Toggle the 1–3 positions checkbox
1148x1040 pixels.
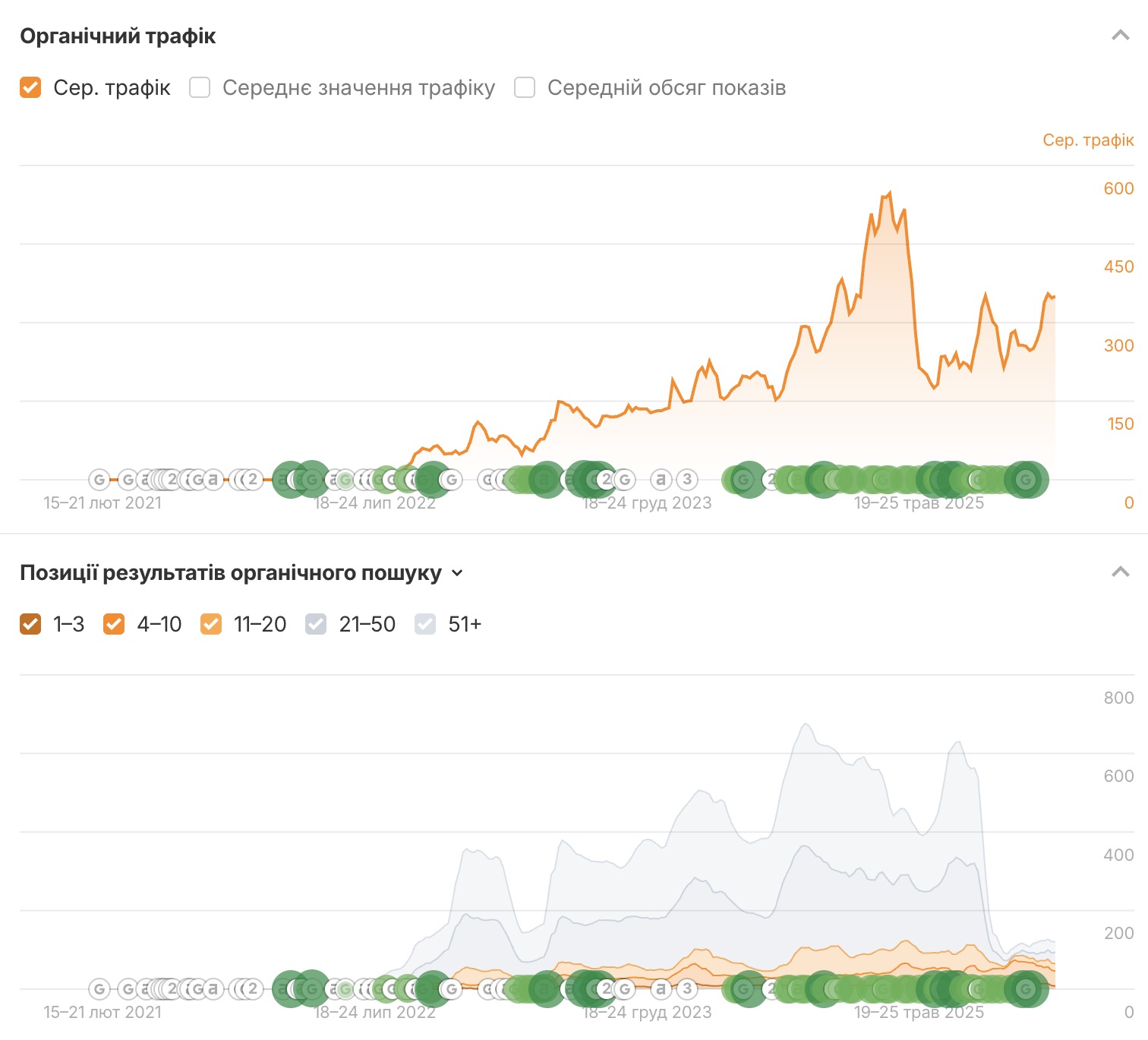(30, 624)
